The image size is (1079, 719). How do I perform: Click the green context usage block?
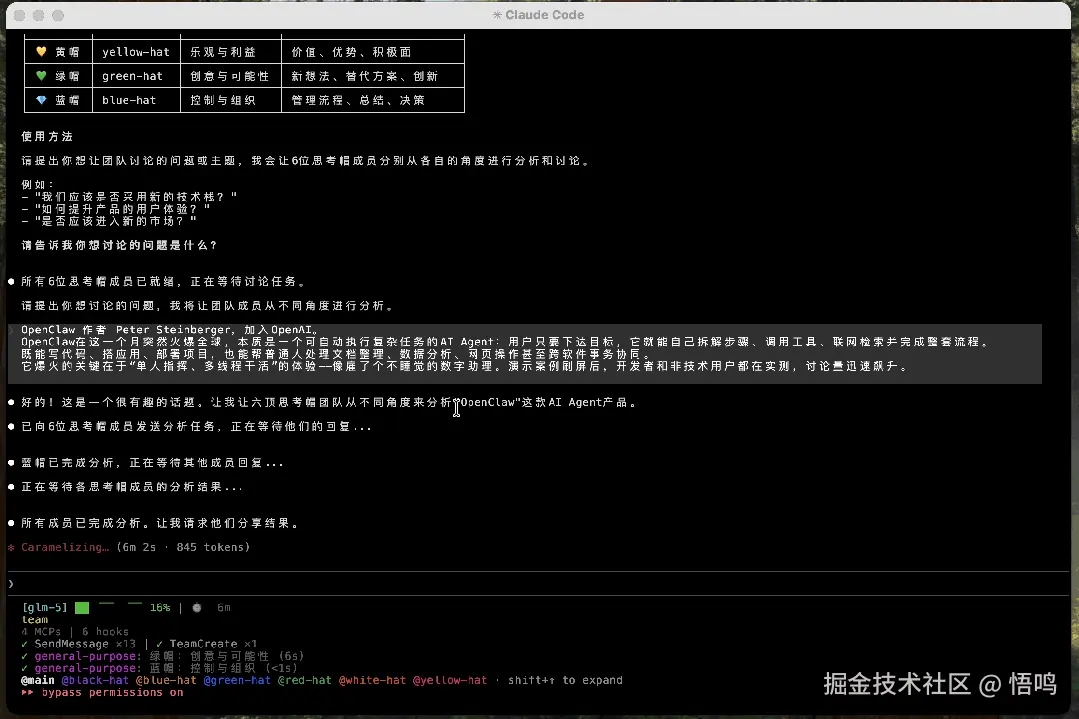point(82,608)
